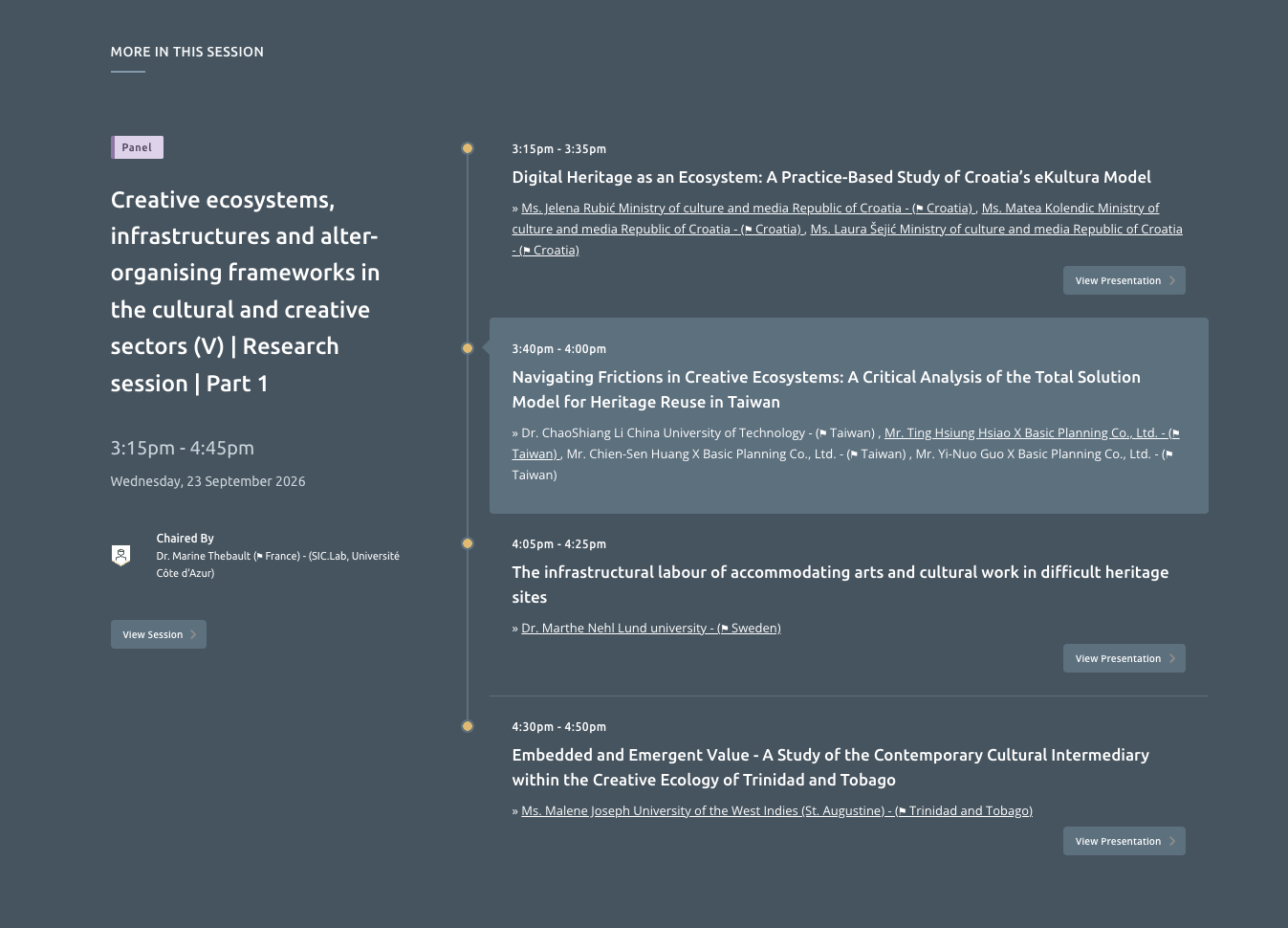Click the chairperson avatar icon
This screenshot has width=1288, height=928.
click(120, 555)
